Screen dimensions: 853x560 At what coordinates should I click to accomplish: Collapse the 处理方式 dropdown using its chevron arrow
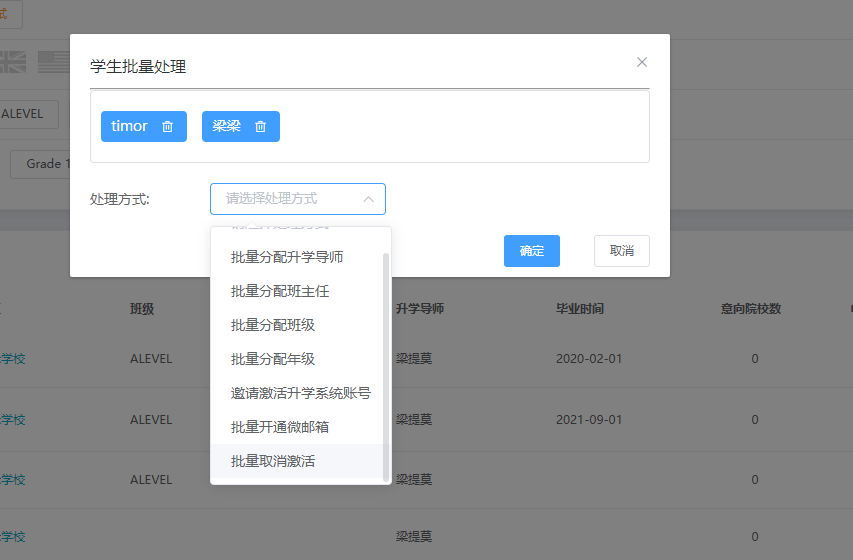click(x=368, y=199)
